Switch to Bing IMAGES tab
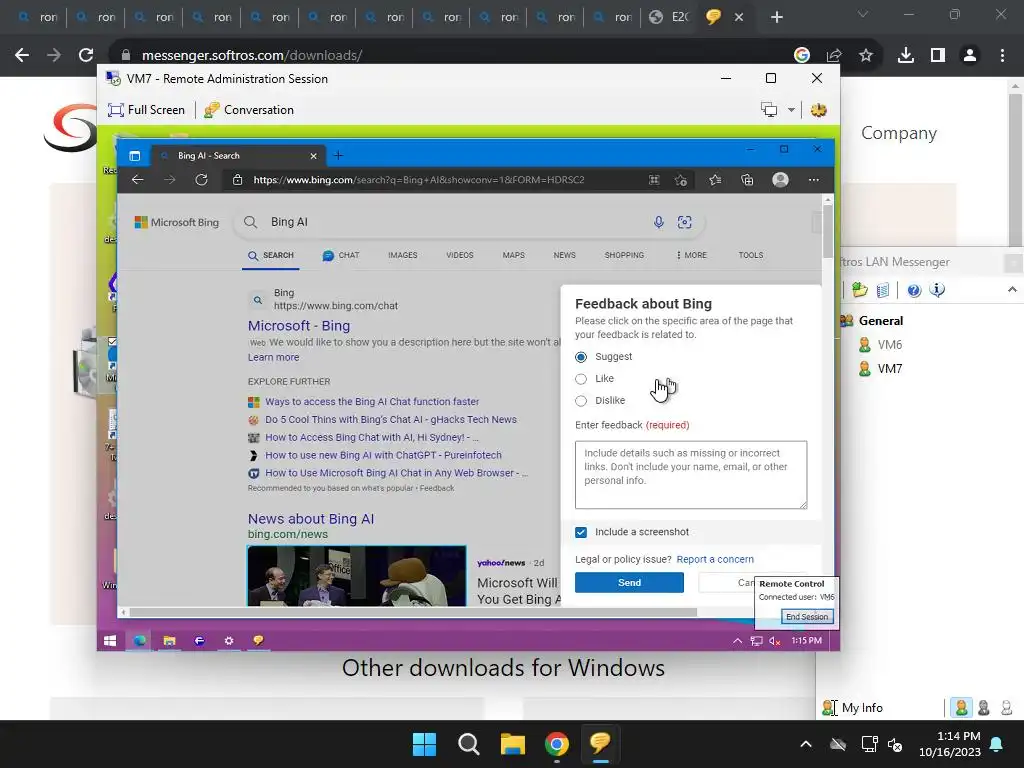Image resolution: width=1024 pixels, height=768 pixels. coord(402,255)
